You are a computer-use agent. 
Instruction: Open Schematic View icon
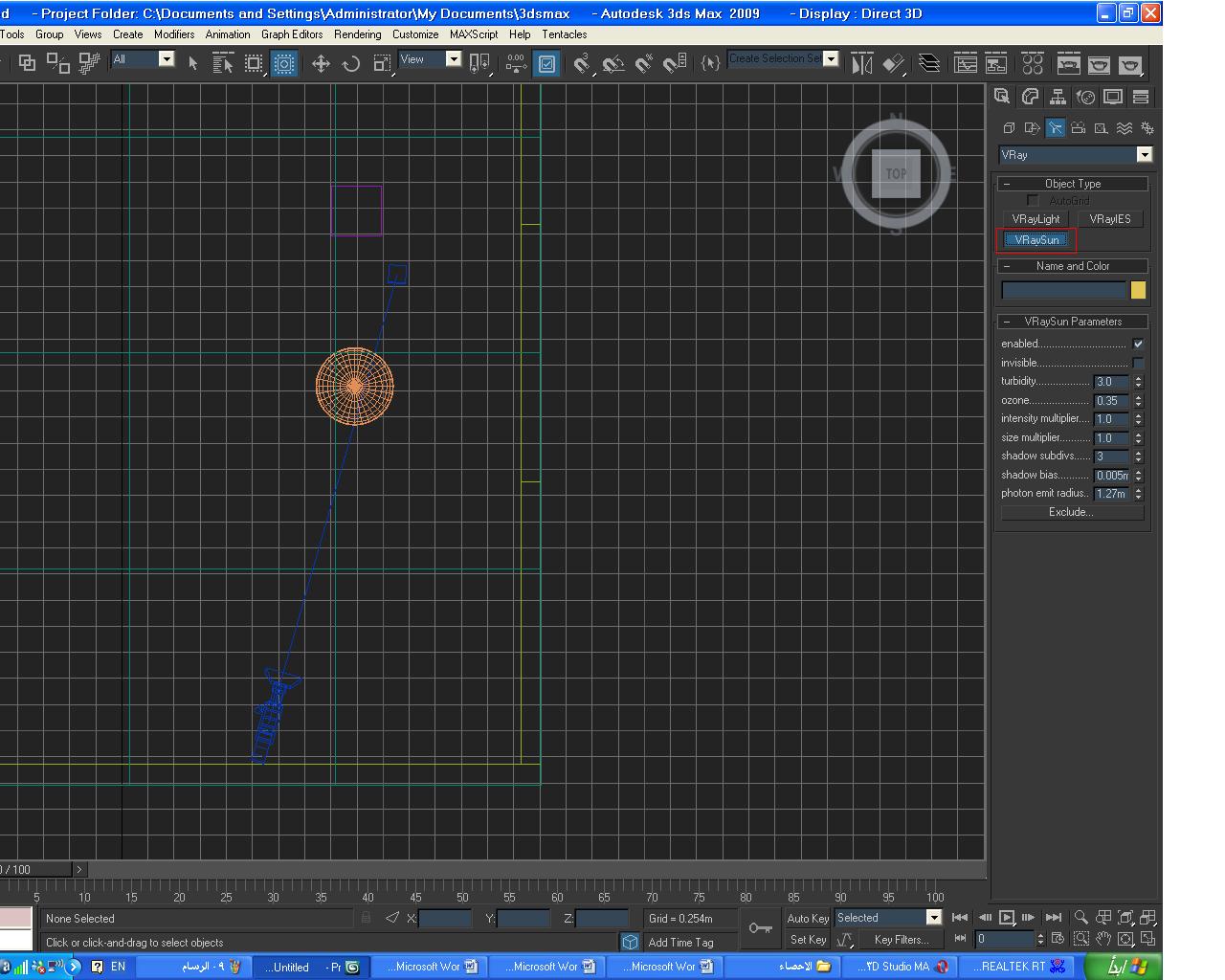coord(996,64)
